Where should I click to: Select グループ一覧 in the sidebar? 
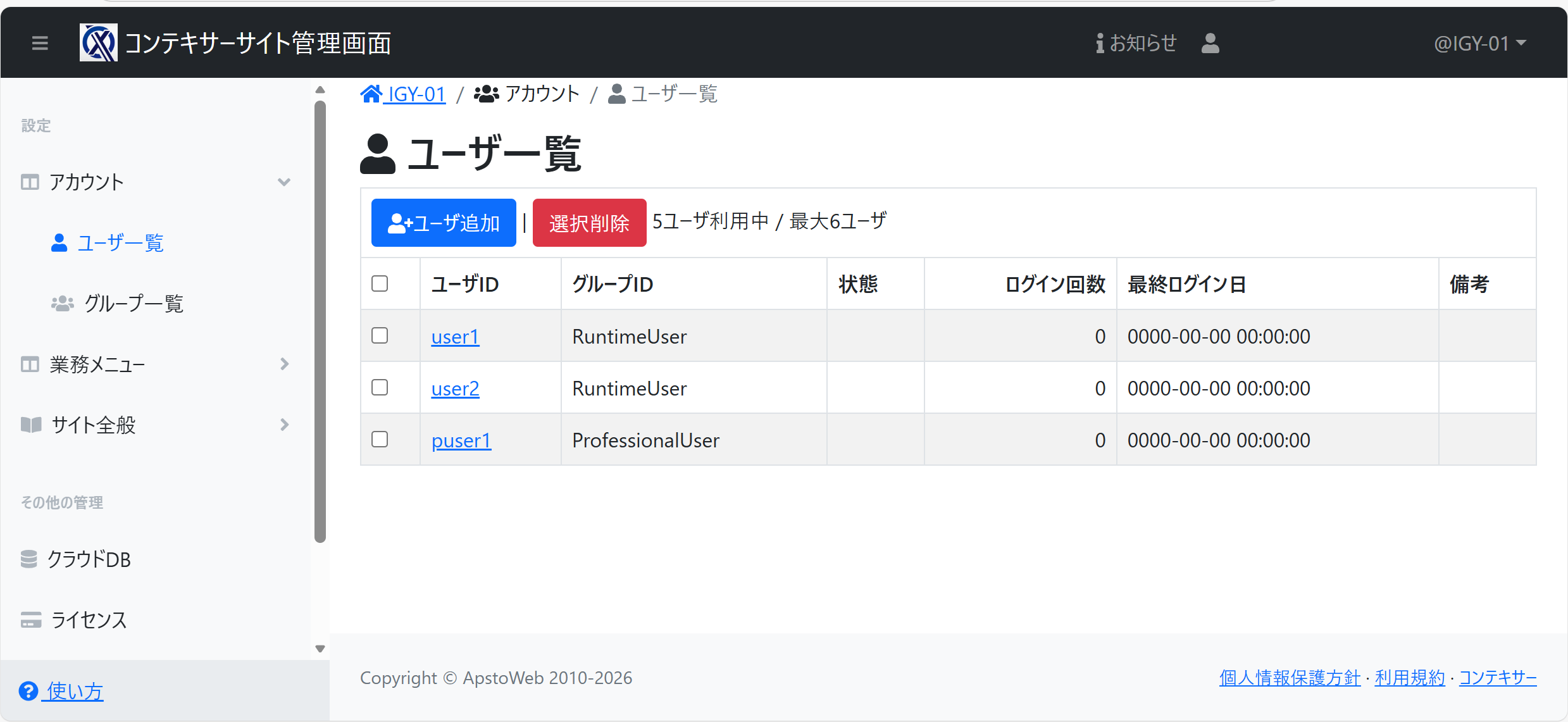134,304
